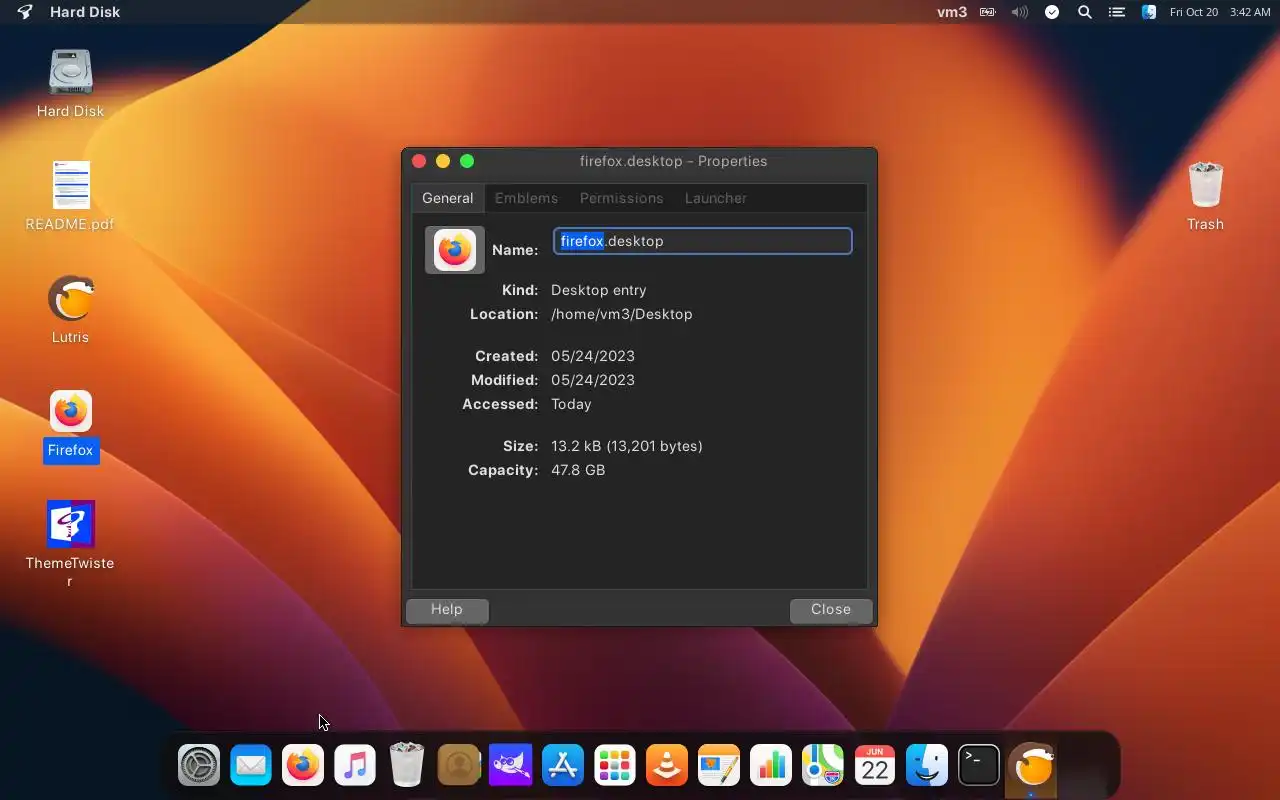Close the Properties window with red button
The height and width of the screenshot is (800, 1280).
419,161
